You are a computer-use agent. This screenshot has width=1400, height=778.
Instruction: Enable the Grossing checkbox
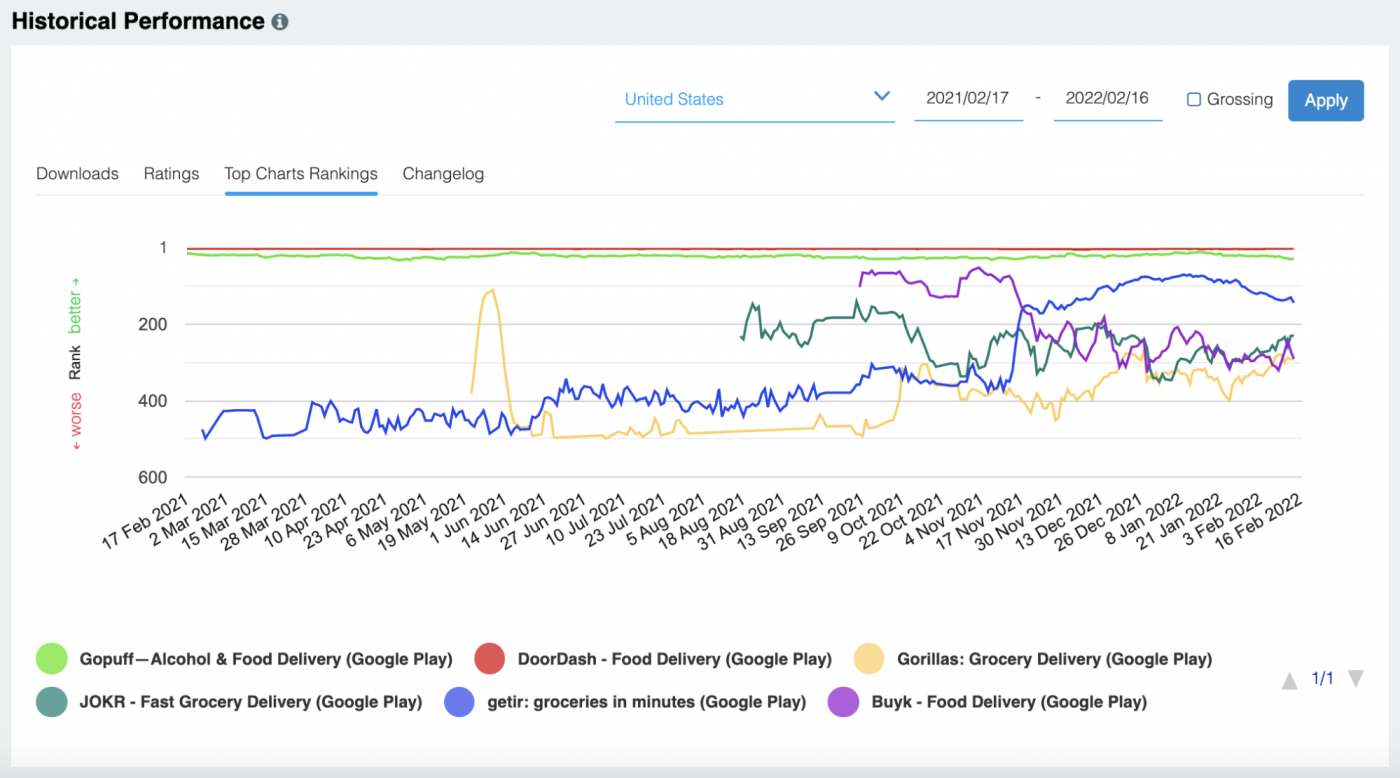tap(1194, 100)
